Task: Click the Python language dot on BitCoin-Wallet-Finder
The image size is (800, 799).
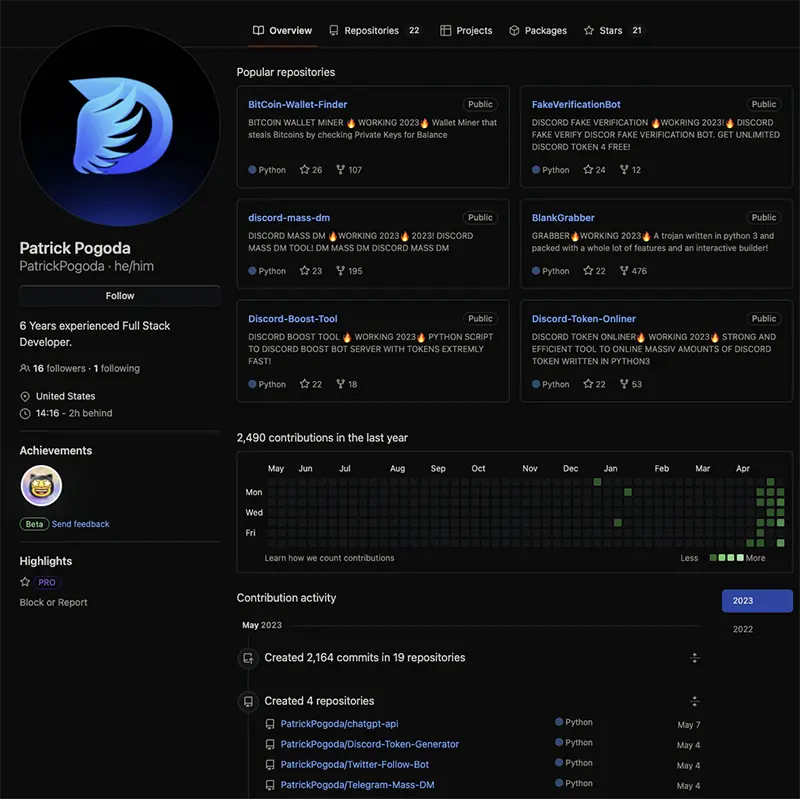Action: 252,169
